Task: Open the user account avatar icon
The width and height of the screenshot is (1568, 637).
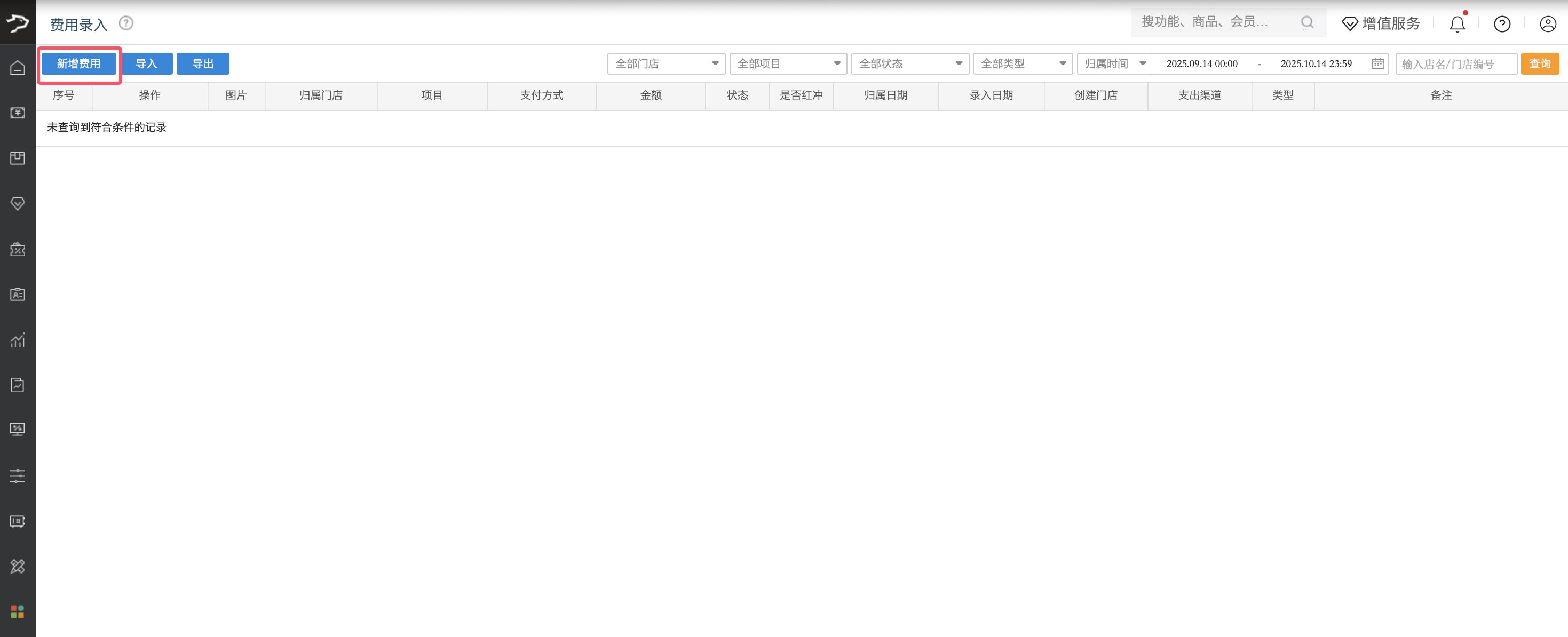Action: coord(1548,25)
